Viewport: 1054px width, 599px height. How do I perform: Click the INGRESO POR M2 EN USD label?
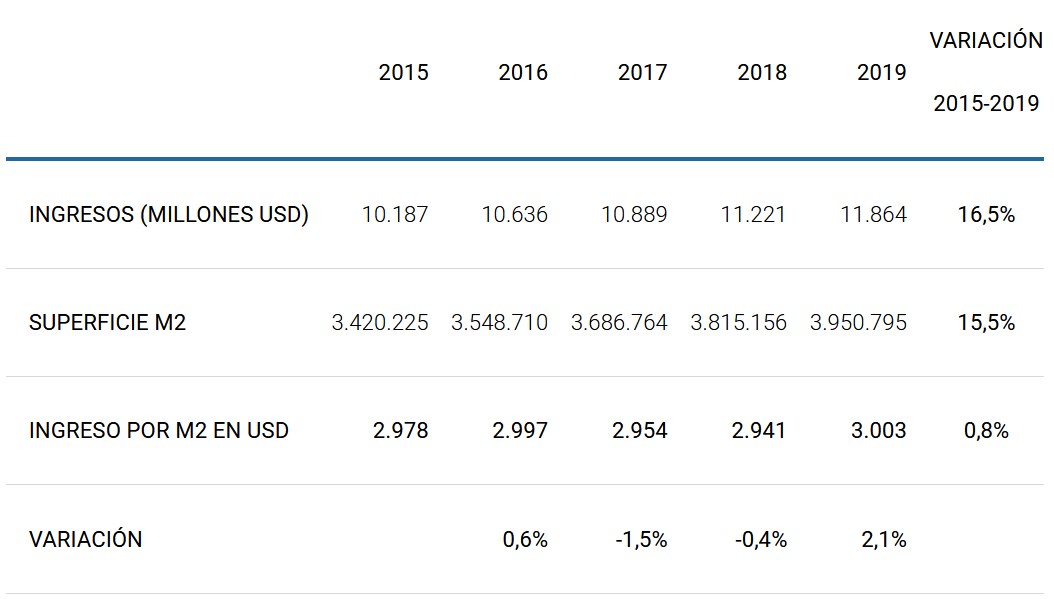(159, 431)
